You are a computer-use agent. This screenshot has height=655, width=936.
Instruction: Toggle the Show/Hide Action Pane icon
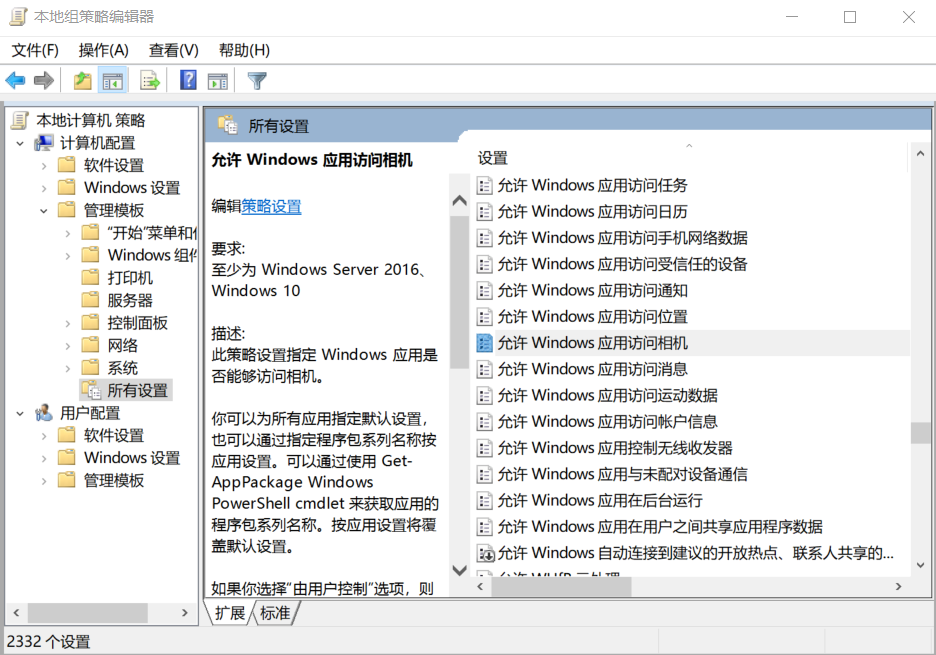218,80
